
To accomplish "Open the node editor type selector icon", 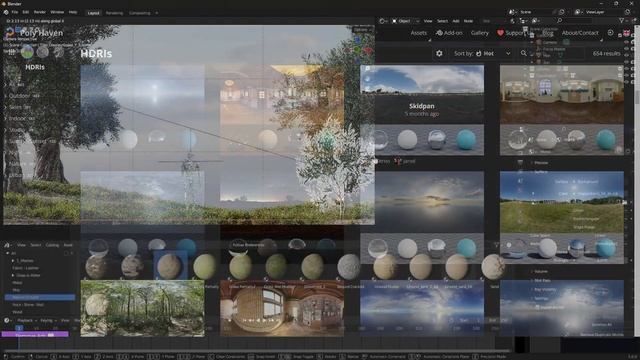I will [x=382, y=21].
